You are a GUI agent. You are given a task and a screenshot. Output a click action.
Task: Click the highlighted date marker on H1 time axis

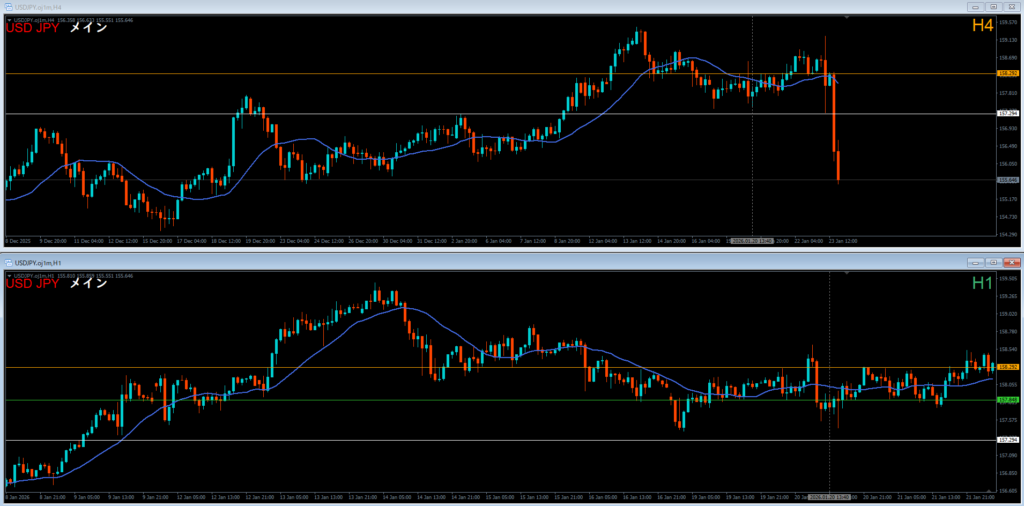click(x=829, y=496)
